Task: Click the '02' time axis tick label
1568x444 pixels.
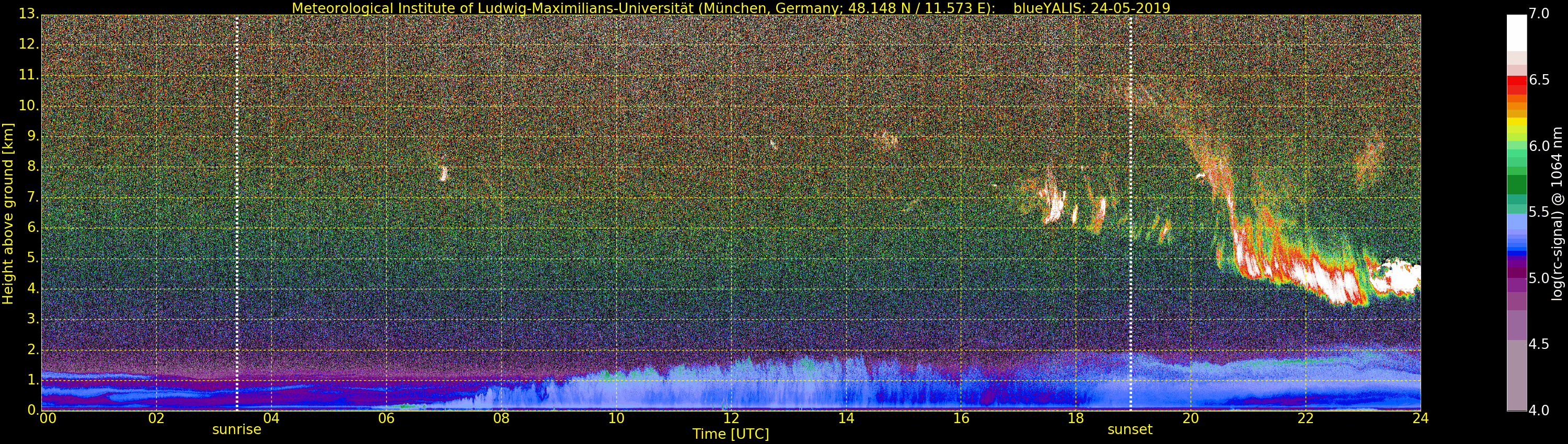Action: [x=156, y=418]
